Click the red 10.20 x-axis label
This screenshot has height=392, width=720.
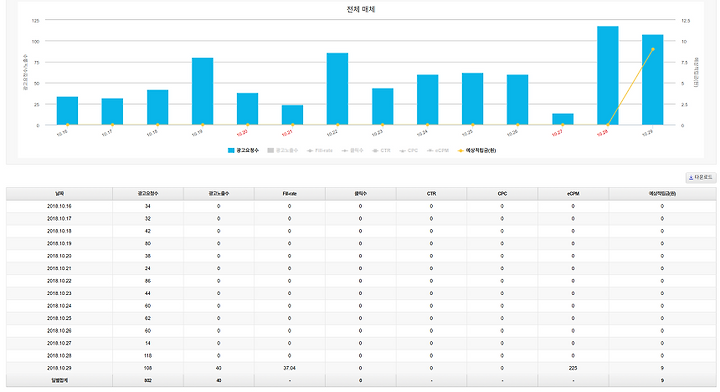pyautogui.click(x=242, y=133)
